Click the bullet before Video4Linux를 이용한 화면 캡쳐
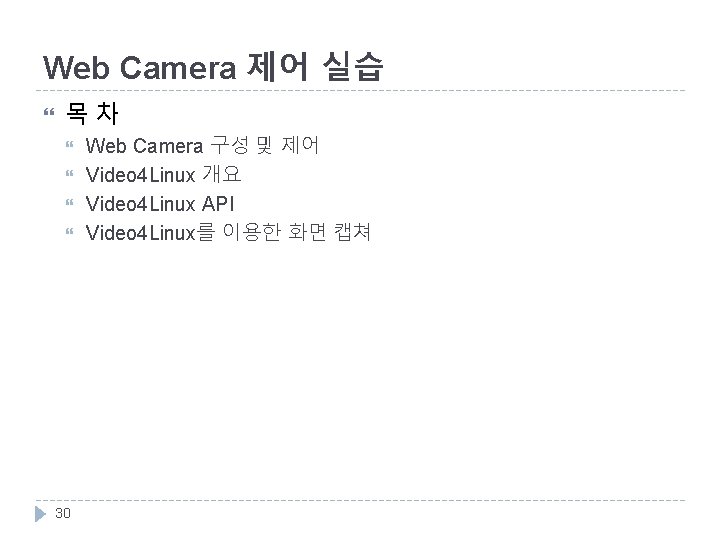Viewport: 720px width, 540px height. (70, 231)
